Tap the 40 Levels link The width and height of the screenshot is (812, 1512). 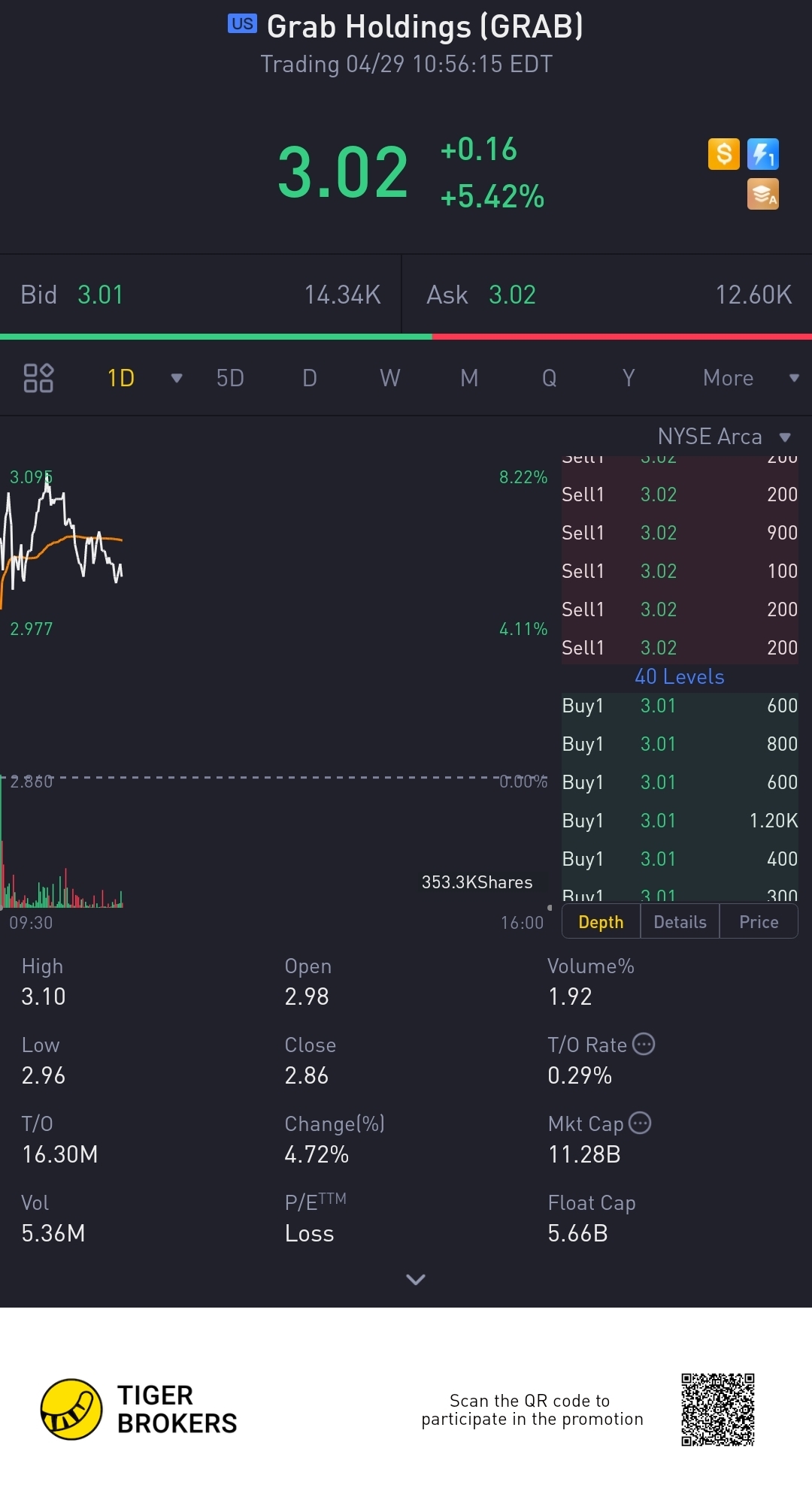(680, 677)
